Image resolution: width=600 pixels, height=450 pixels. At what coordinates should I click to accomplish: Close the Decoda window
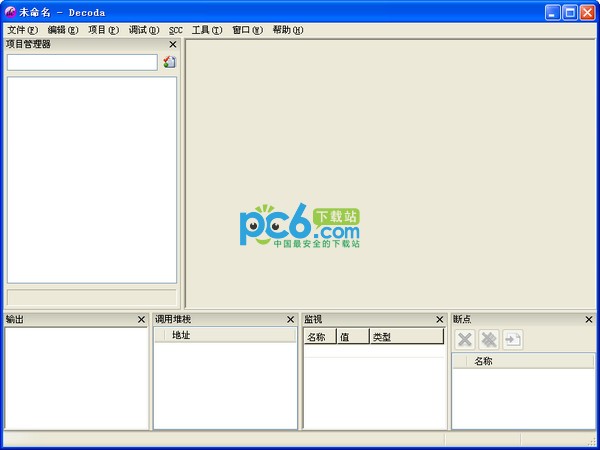[x=587, y=13]
